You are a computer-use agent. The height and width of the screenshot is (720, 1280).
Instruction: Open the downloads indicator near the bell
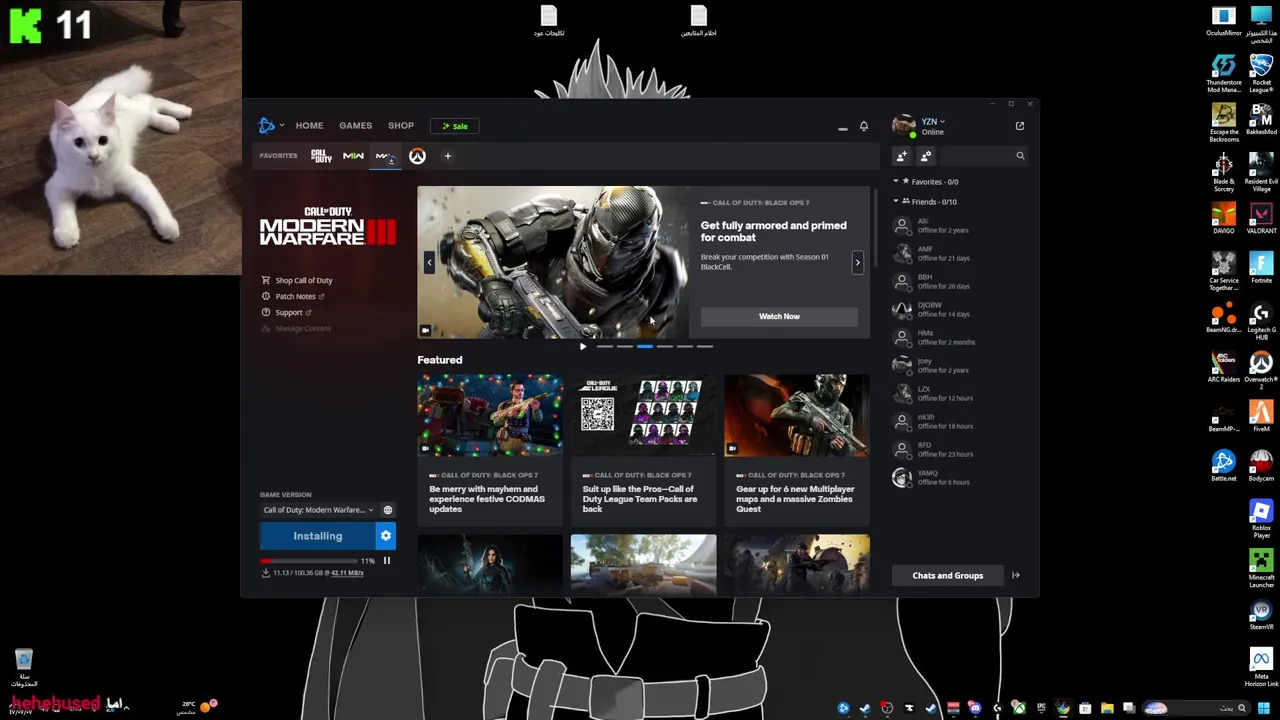842,127
